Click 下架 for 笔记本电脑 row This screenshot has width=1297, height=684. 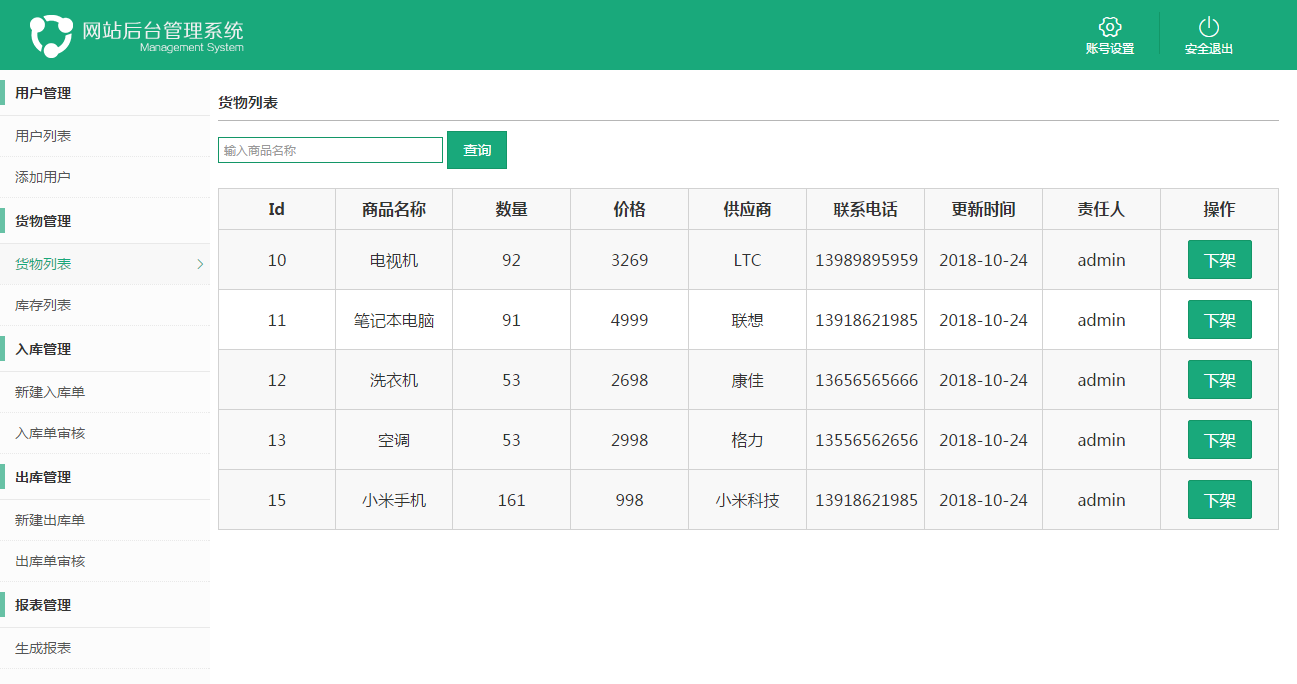pos(1219,320)
